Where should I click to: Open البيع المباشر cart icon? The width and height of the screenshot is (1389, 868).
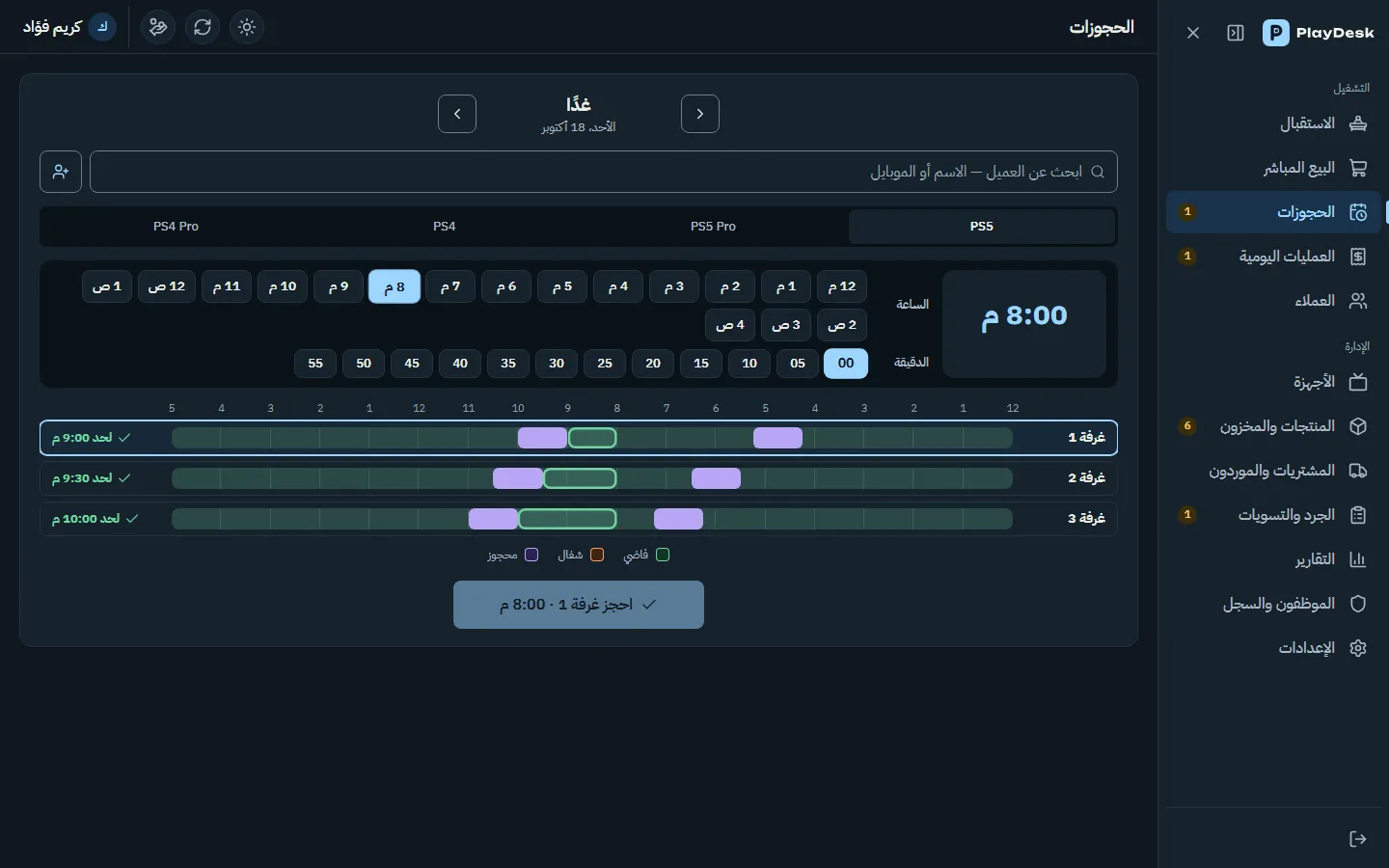click(x=1358, y=168)
